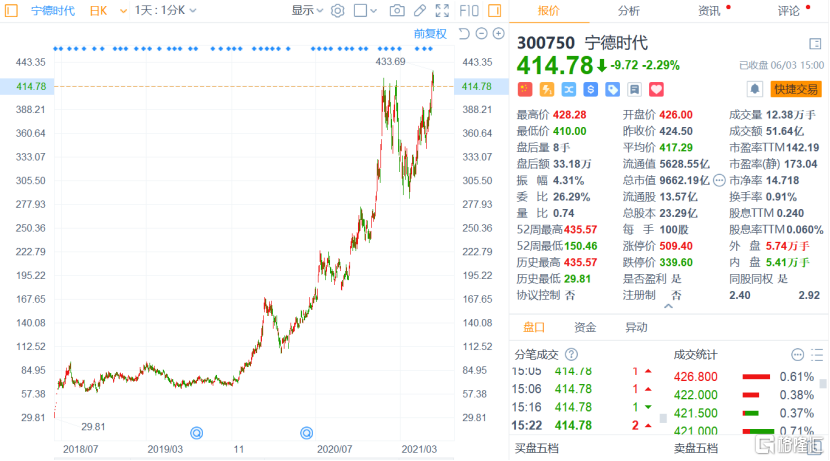The image size is (830, 461).
Task: Open the quote detail layout icon
Action: click(815, 43)
